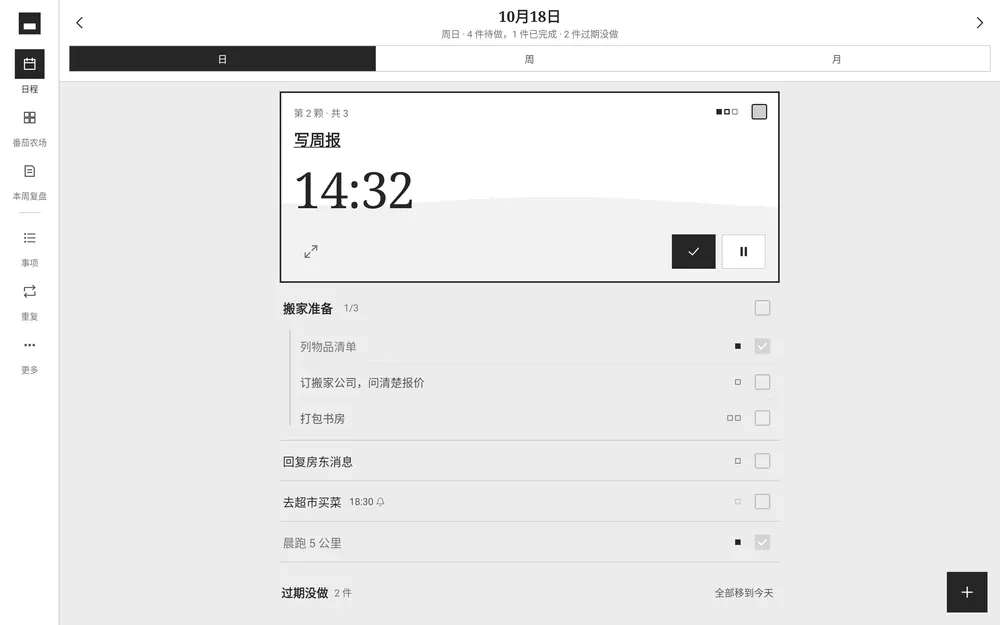This screenshot has height=625, width=1000.
Task: Click the 18:30 time on 去超市买菜
Action: coord(361,502)
